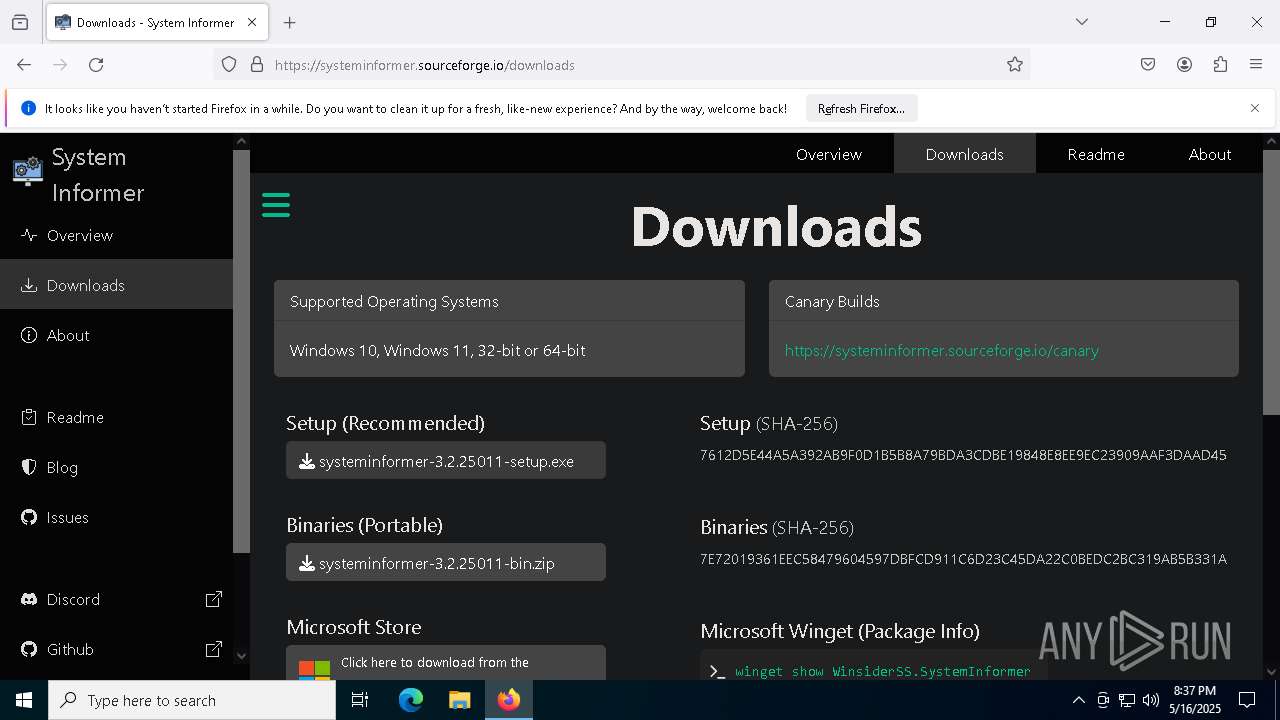Open the volume speaker tray icon

(x=1151, y=700)
